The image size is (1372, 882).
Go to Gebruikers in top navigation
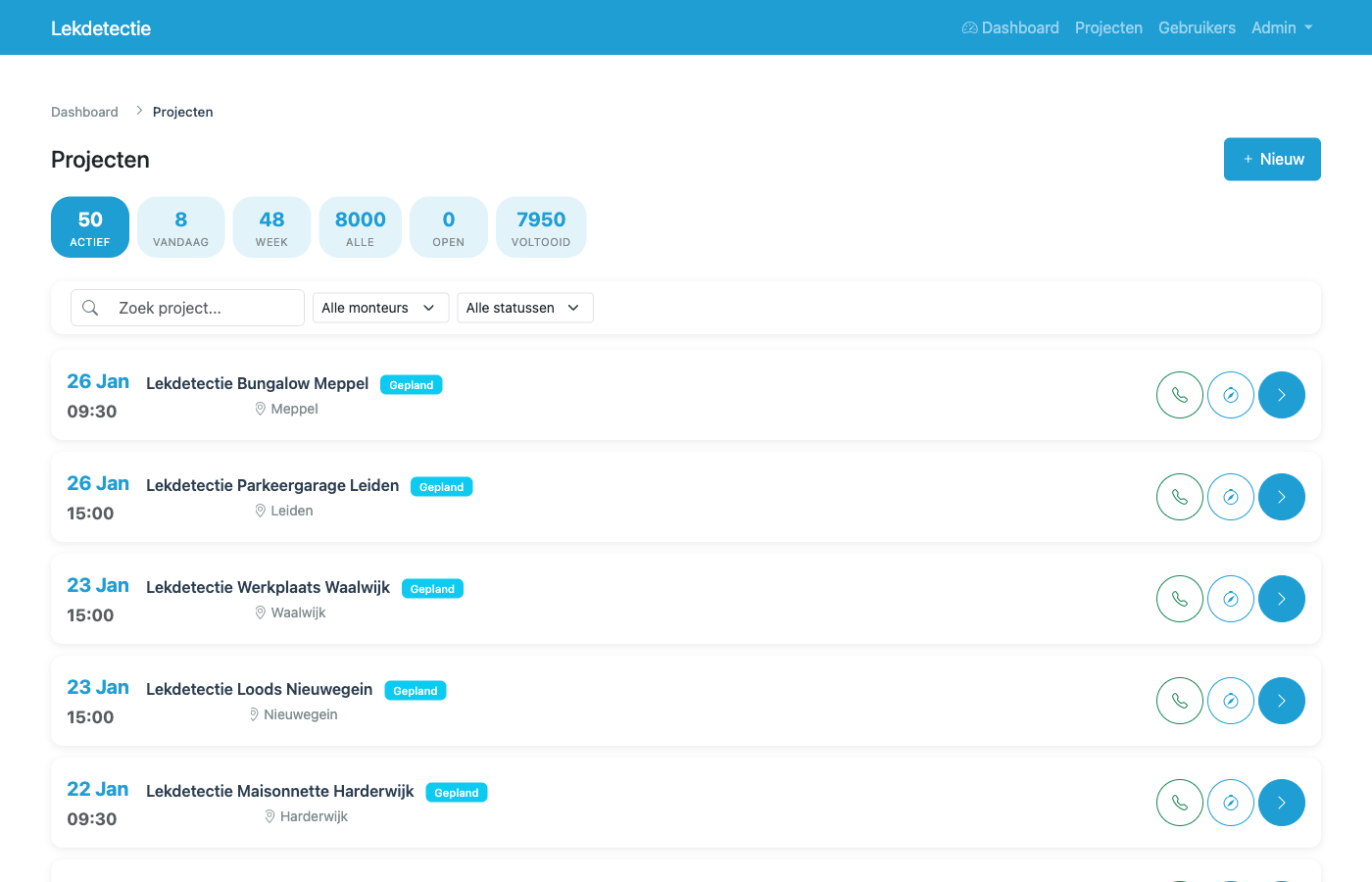(1197, 27)
